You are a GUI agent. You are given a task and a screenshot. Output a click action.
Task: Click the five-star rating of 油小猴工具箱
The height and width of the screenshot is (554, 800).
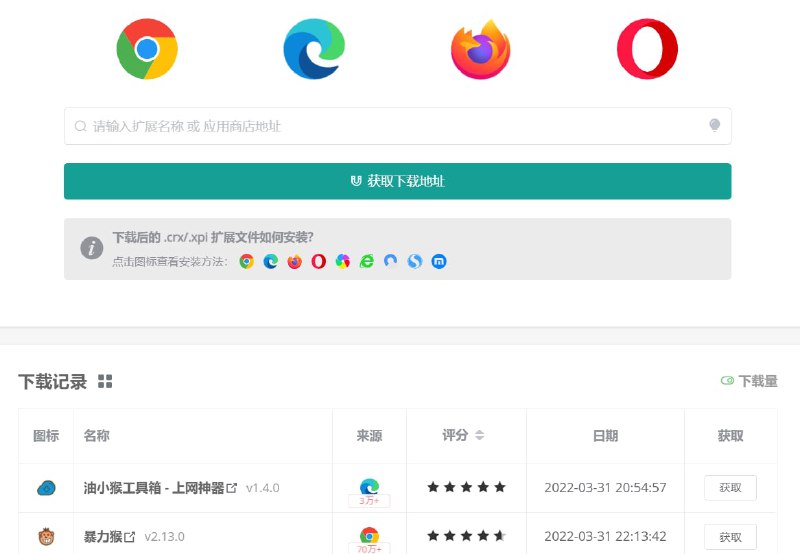pyautogui.click(x=466, y=487)
